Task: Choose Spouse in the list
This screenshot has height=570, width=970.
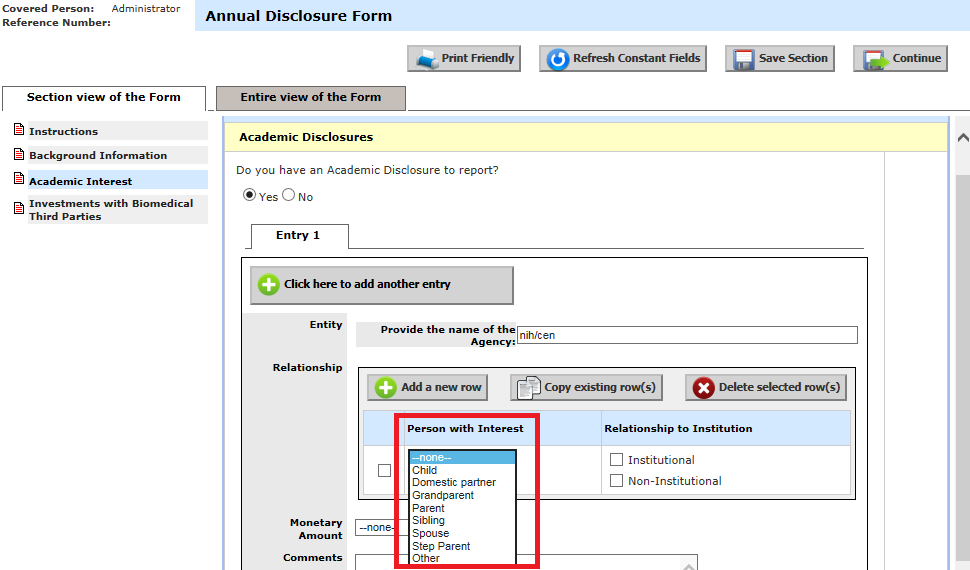Action: click(462, 533)
